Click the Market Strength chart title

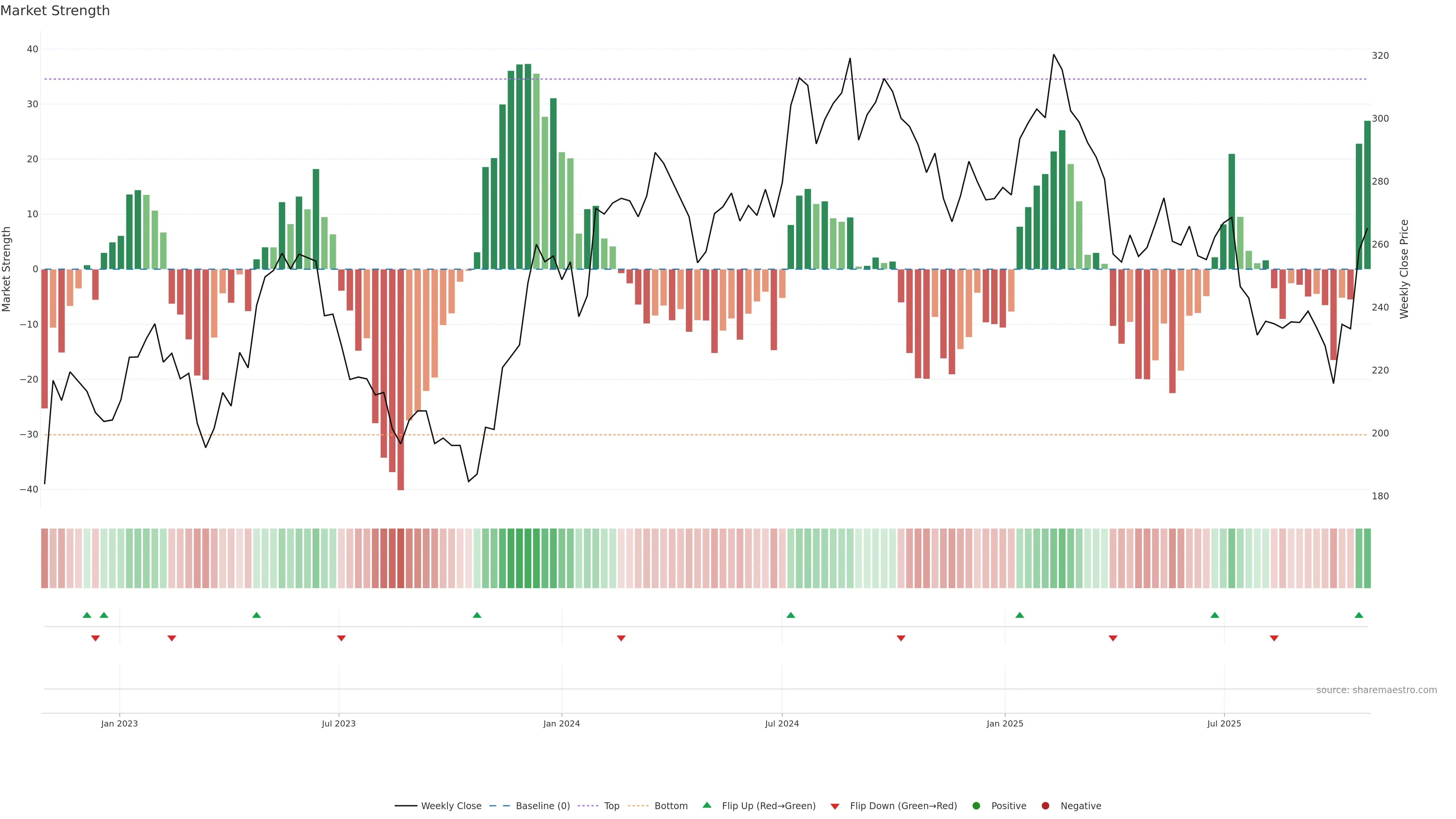[x=55, y=11]
